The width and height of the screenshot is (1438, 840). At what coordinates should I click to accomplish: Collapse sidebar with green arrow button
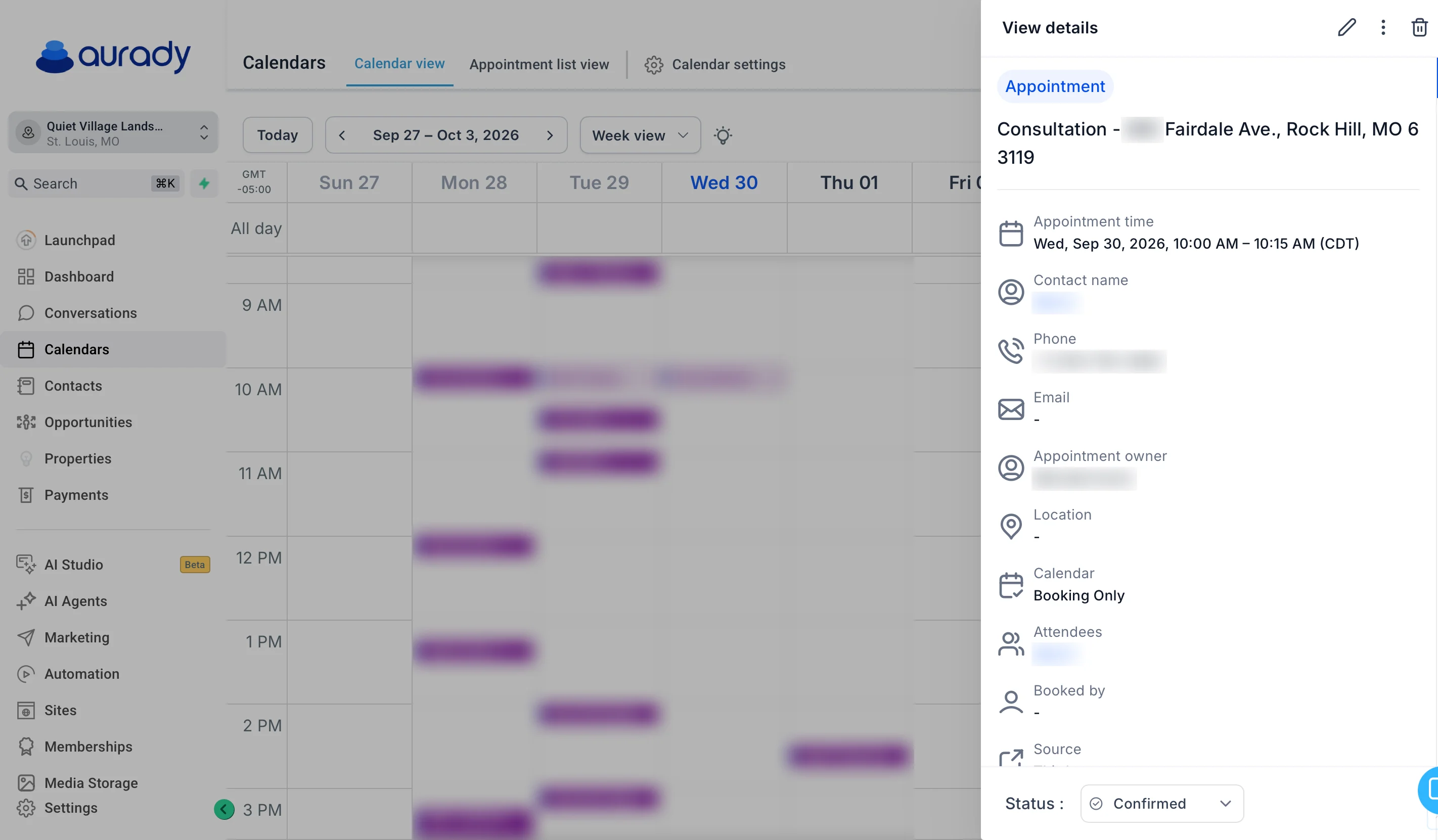[223, 809]
